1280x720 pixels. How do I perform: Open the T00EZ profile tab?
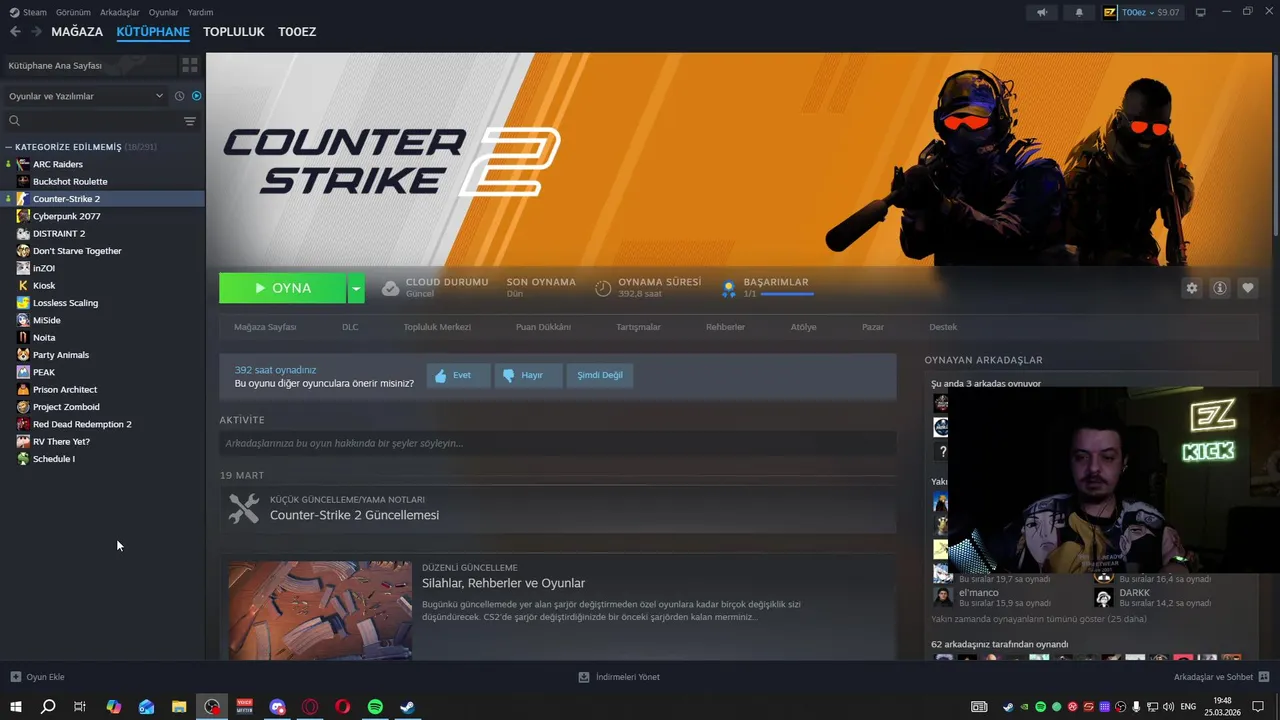[297, 32]
